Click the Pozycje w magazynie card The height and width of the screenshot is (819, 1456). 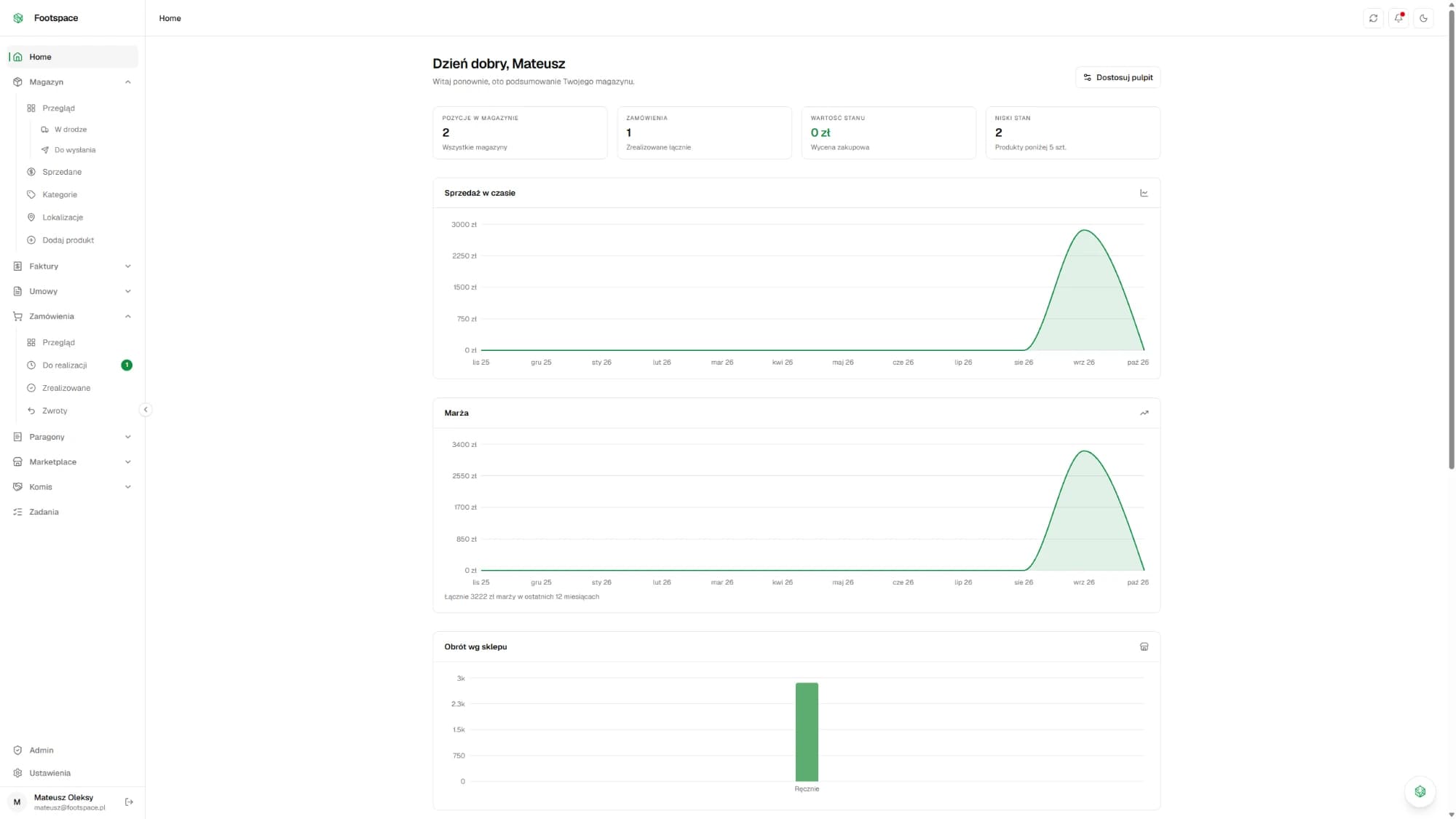520,132
